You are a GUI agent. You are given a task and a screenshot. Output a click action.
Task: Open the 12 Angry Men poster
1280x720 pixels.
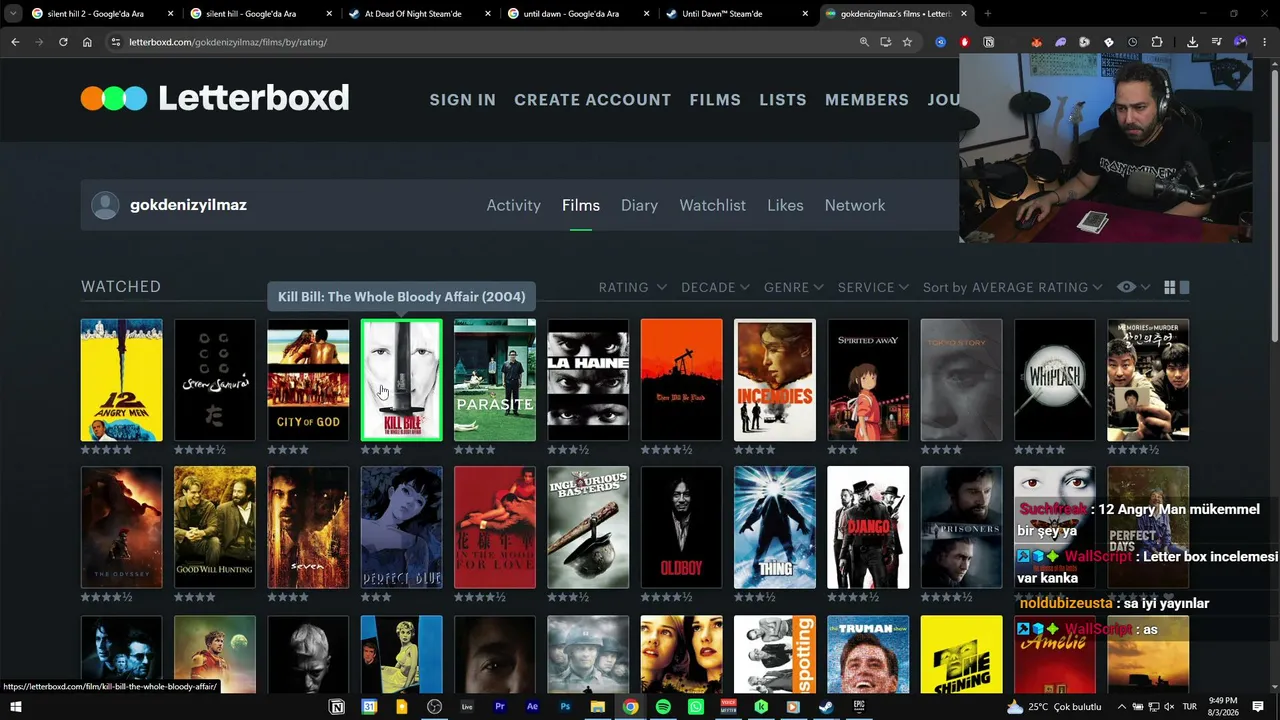[121, 380]
